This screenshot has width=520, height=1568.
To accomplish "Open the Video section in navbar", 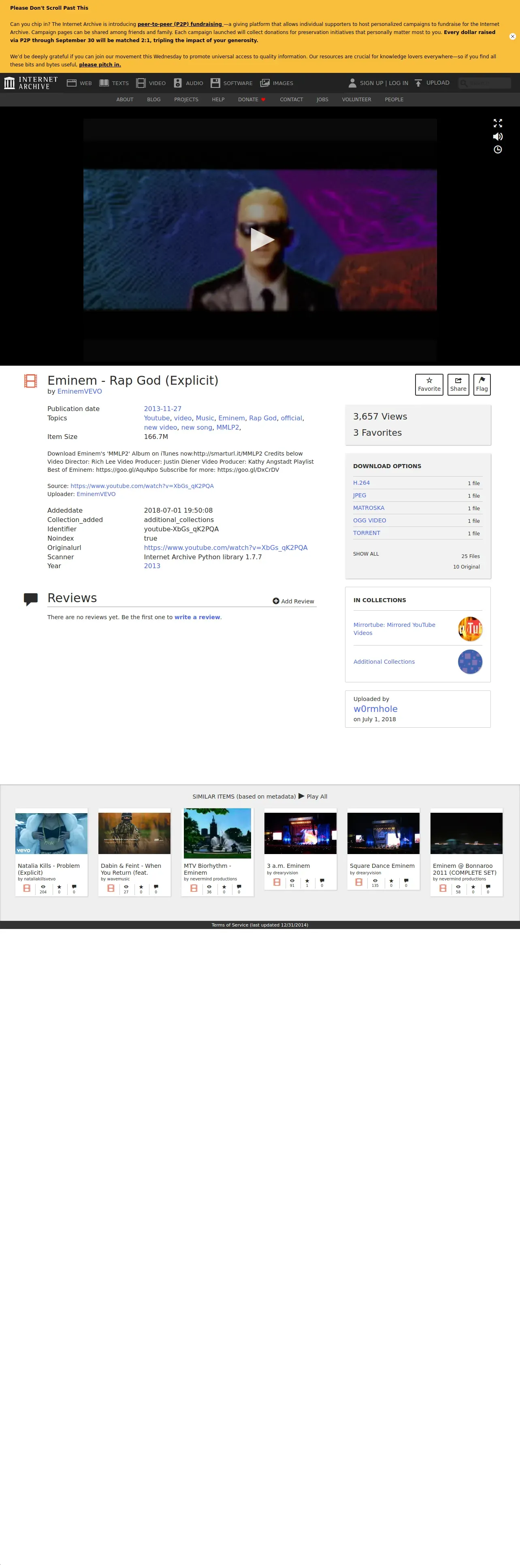I will tap(151, 83).
